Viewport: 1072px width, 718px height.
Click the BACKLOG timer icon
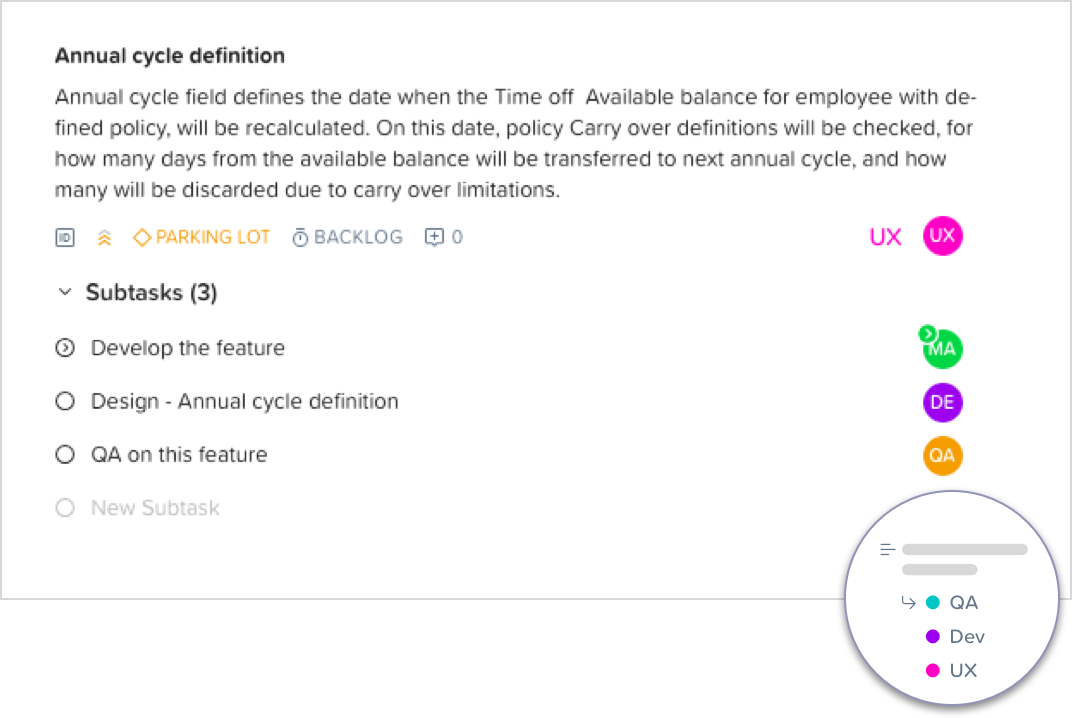tap(300, 238)
